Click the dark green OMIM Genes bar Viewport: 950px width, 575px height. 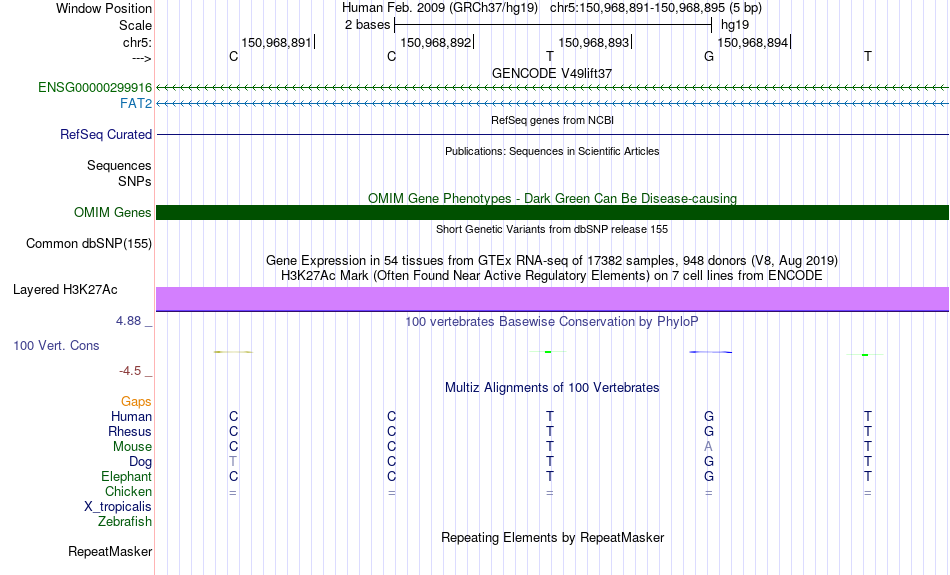click(x=552, y=213)
